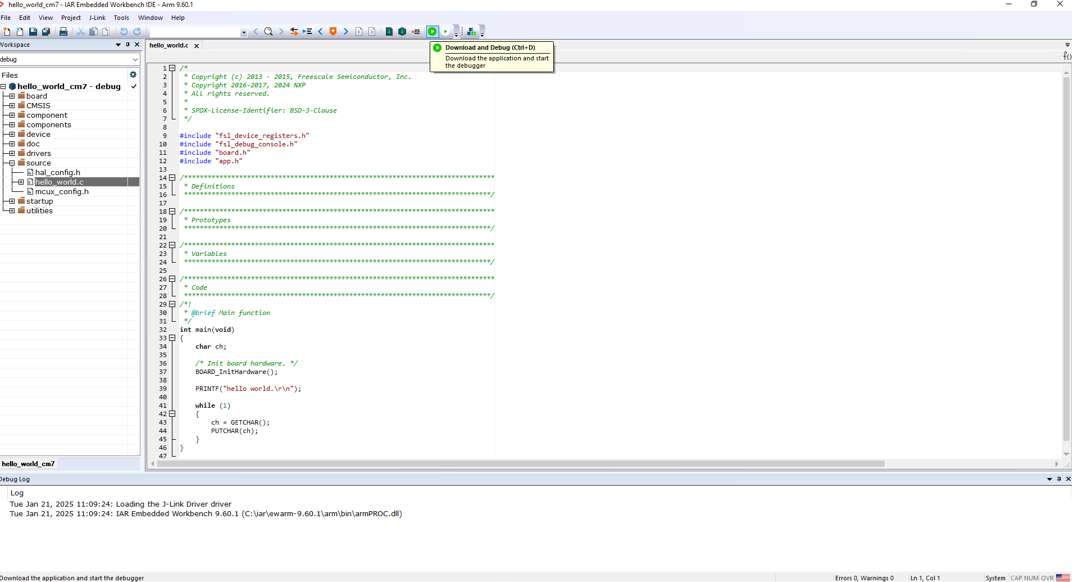The height and width of the screenshot is (582, 1072).
Task: Click the Download and Debug button
Action: [x=432, y=32]
